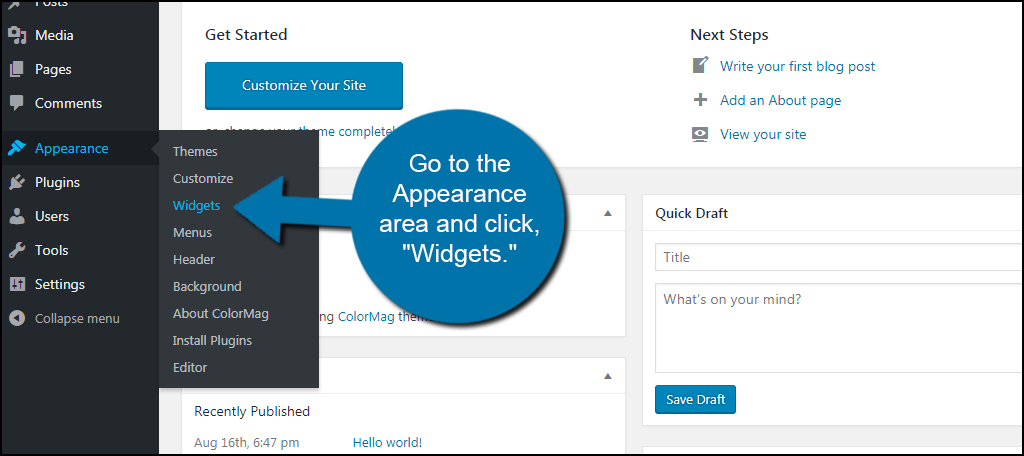Select Themes in the Appearance submenu
1024x456 pixels.
point(195,151)
